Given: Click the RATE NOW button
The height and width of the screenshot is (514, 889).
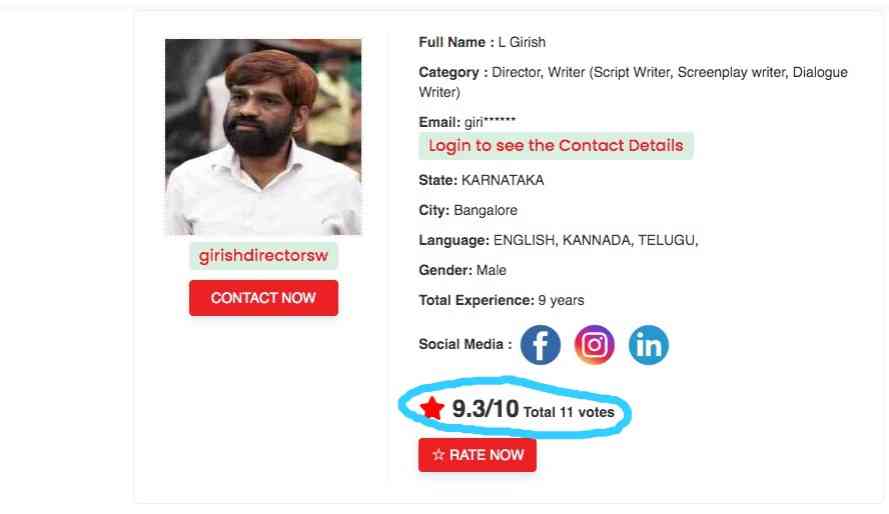Looking at the screenshot, I should pyautogui.click(x=477, y=454).
